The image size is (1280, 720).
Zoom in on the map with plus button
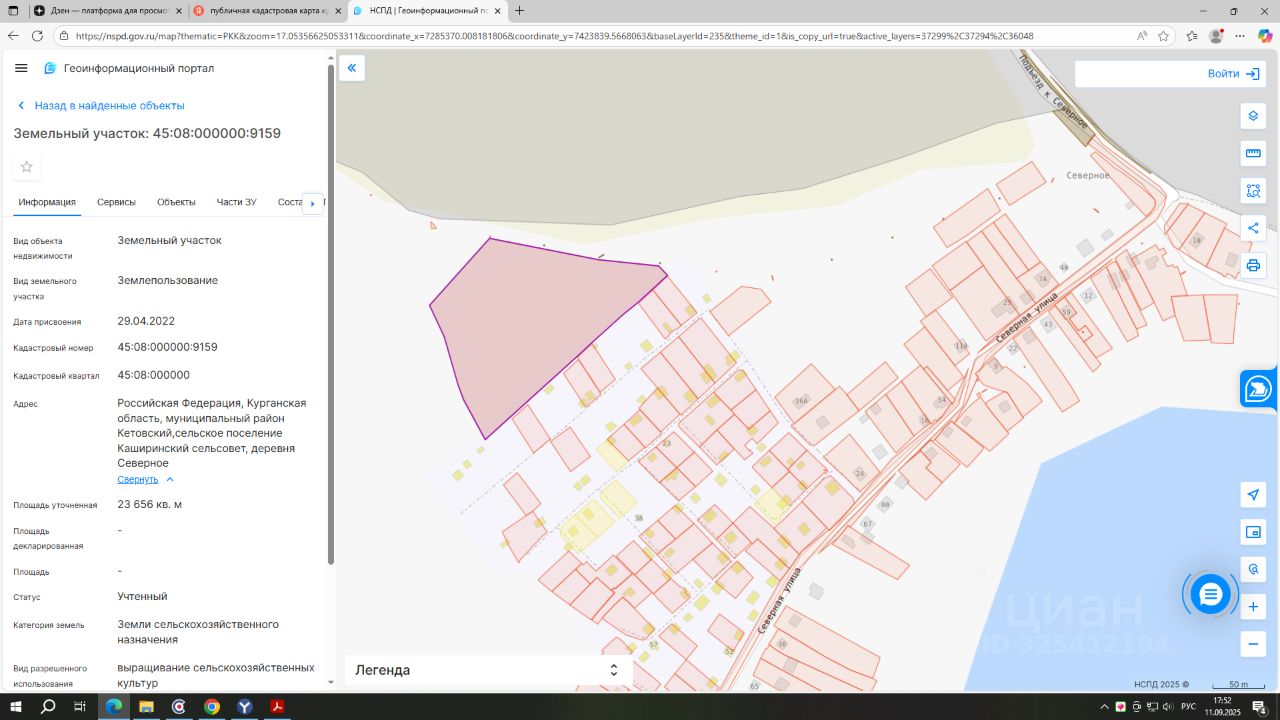[1253, 607]
